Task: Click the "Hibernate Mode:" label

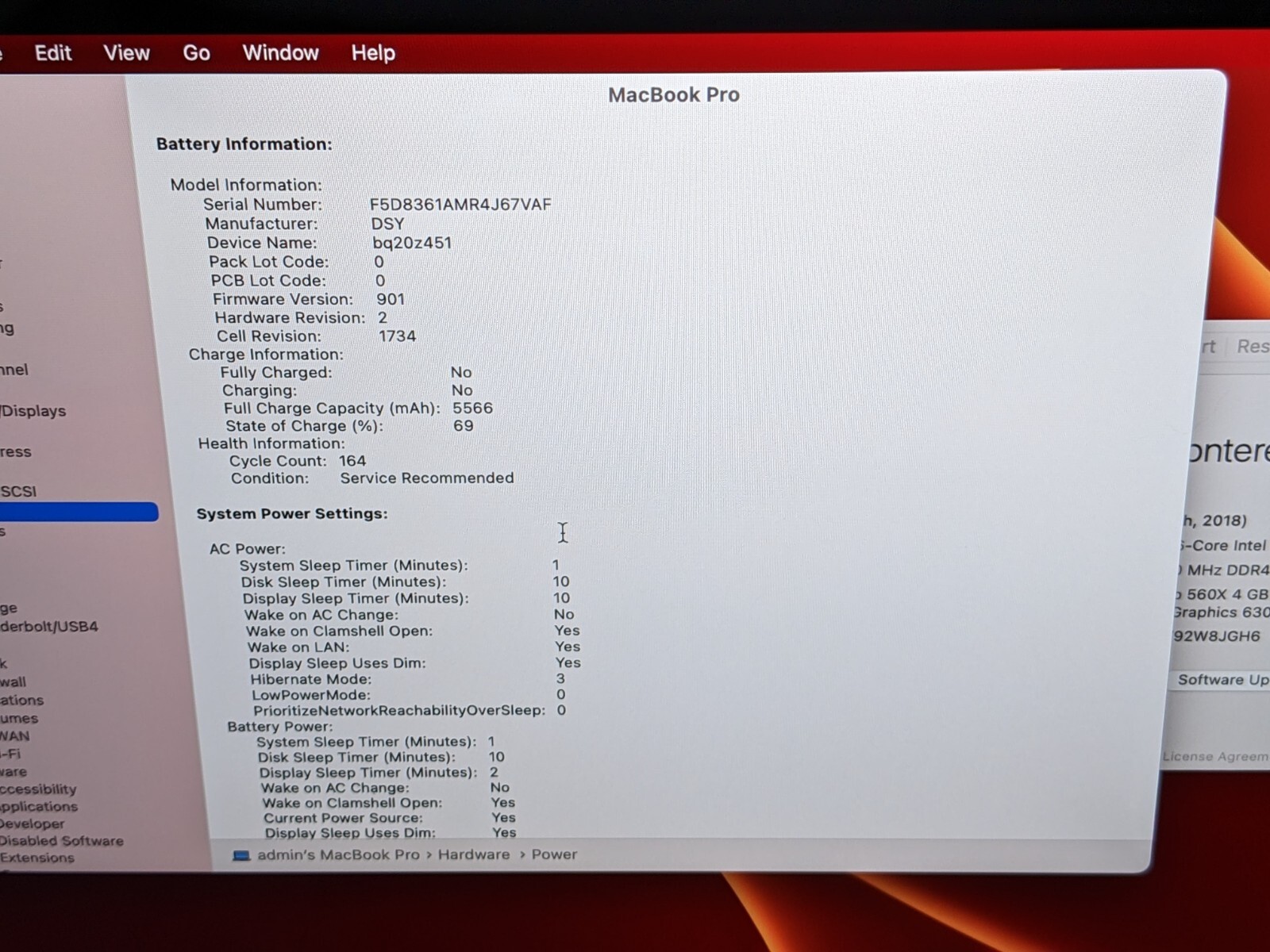Action: [311, 679]
